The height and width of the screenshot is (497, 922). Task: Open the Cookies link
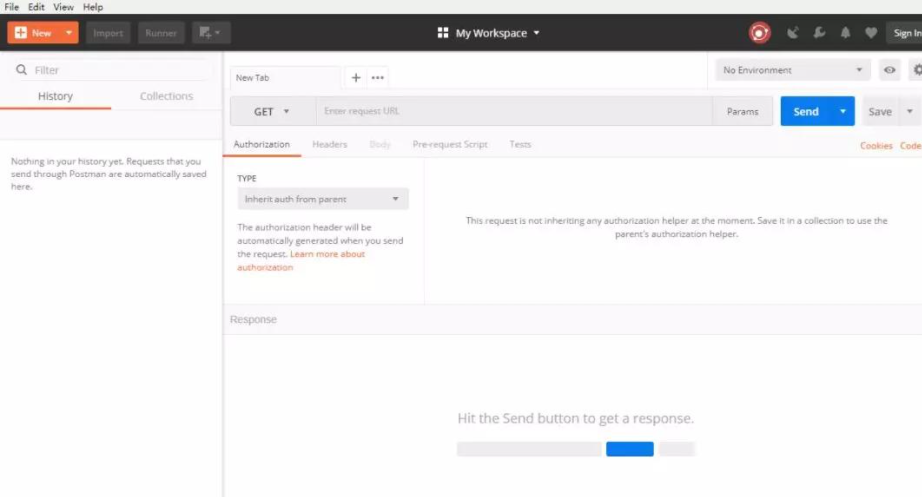tap(876, 146)
